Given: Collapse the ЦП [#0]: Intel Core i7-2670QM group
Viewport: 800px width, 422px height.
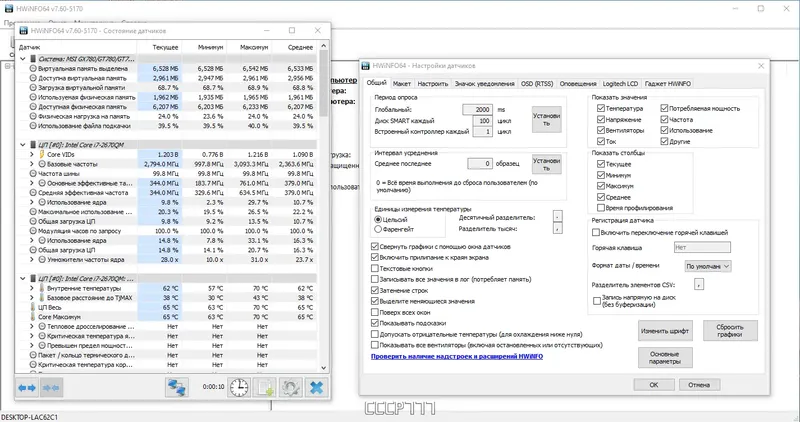Looking at the screenshot, I should click(22, 145).
